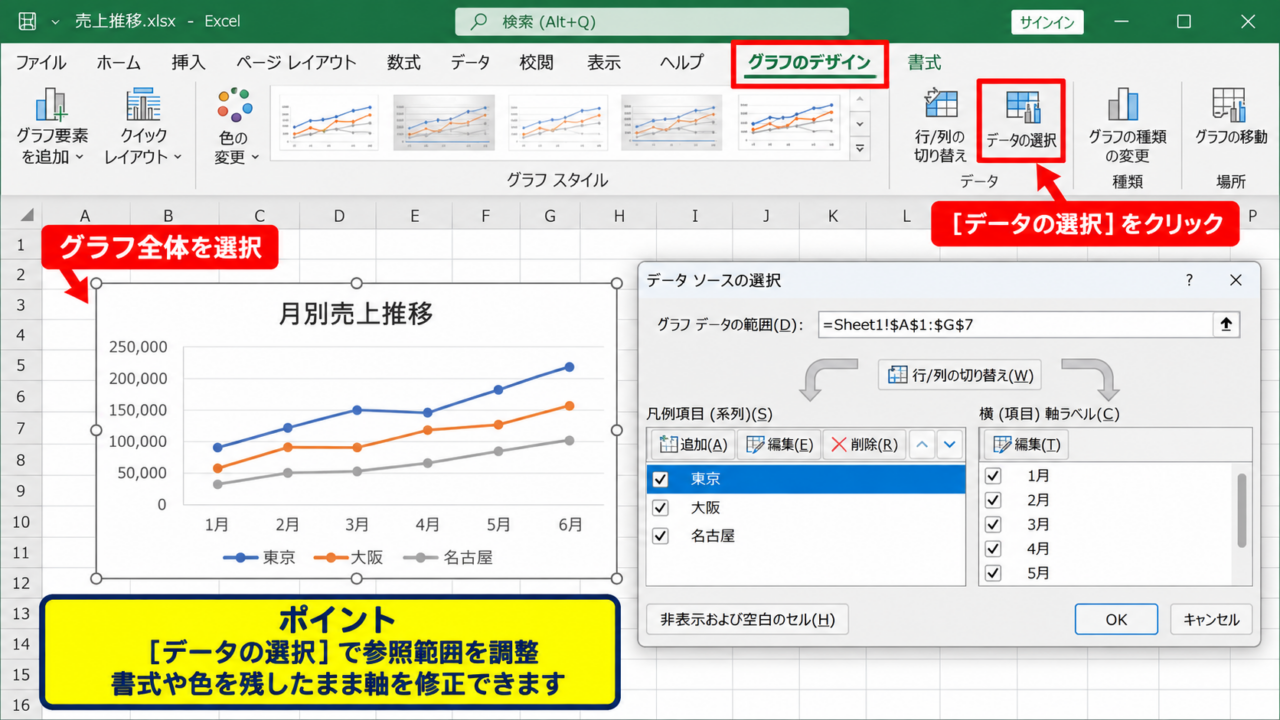Screen dimensions: 1280x720
Task: Uncheck the 1月 axis label checkbox
Action: (993, 475)
